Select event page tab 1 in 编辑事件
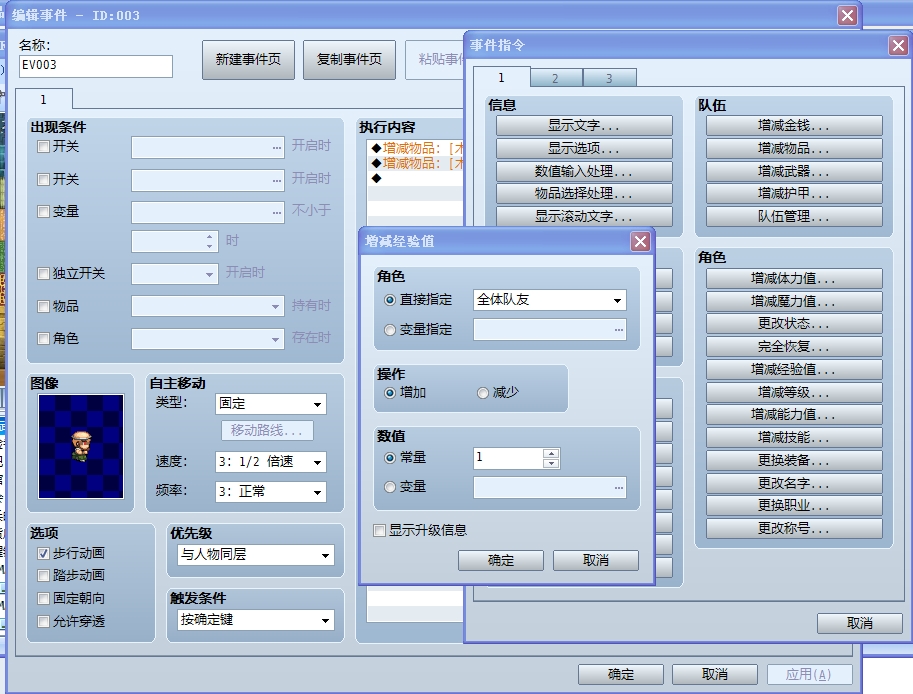The image size is (913, 694). pos(44,100)
